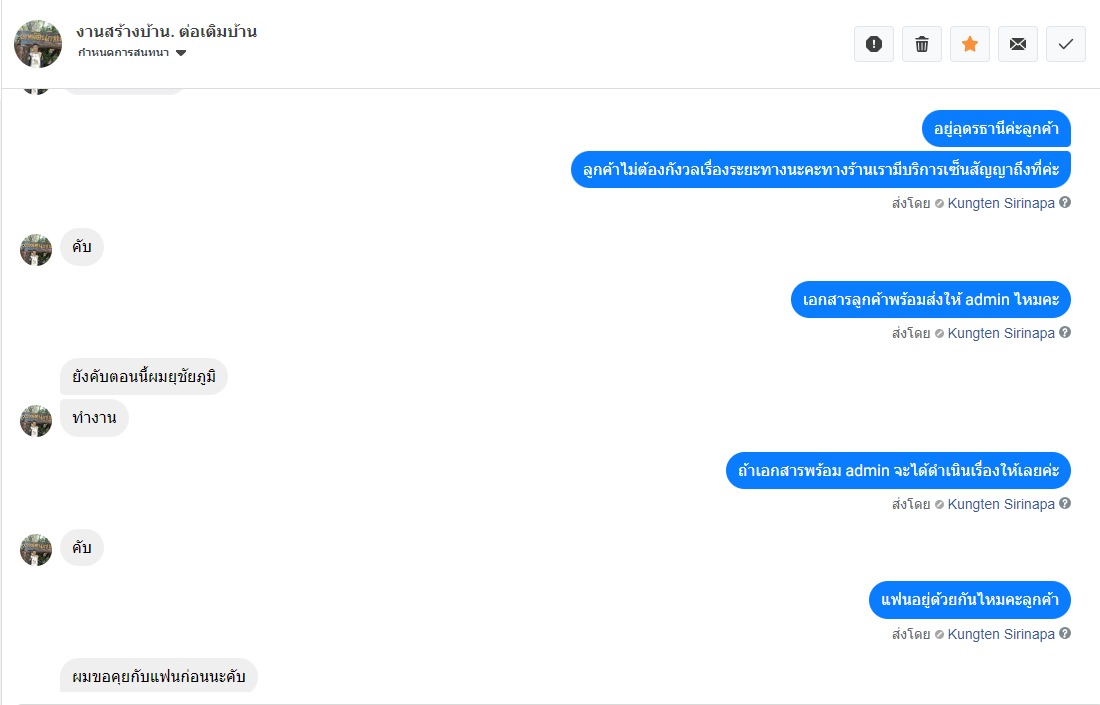Screen dimensions: 1100x705
Task: Click the spam report exclamation icon
Action: click(x=873, y=44)
